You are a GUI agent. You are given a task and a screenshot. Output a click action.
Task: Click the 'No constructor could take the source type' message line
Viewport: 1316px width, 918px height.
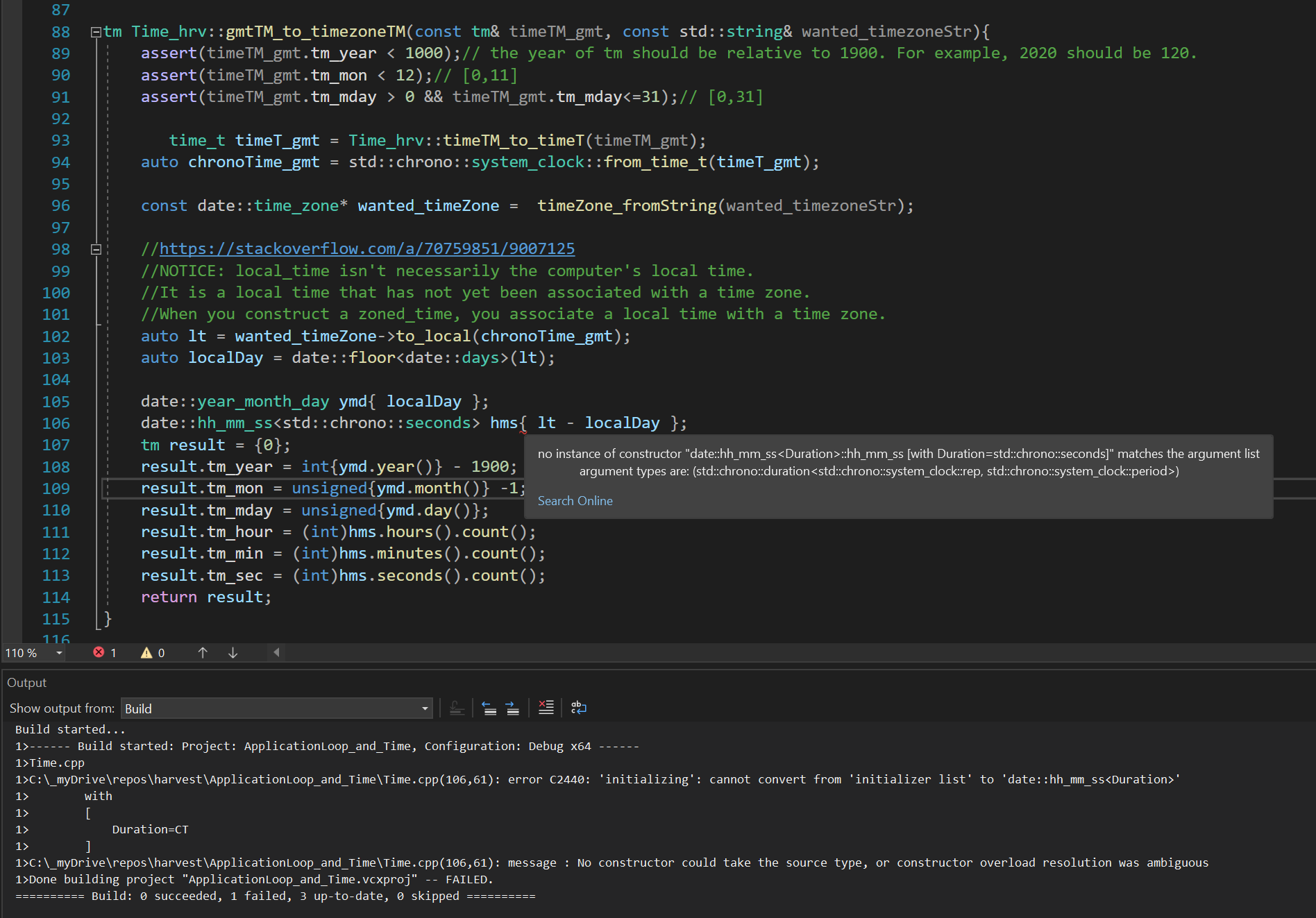[x=611, y=862]
